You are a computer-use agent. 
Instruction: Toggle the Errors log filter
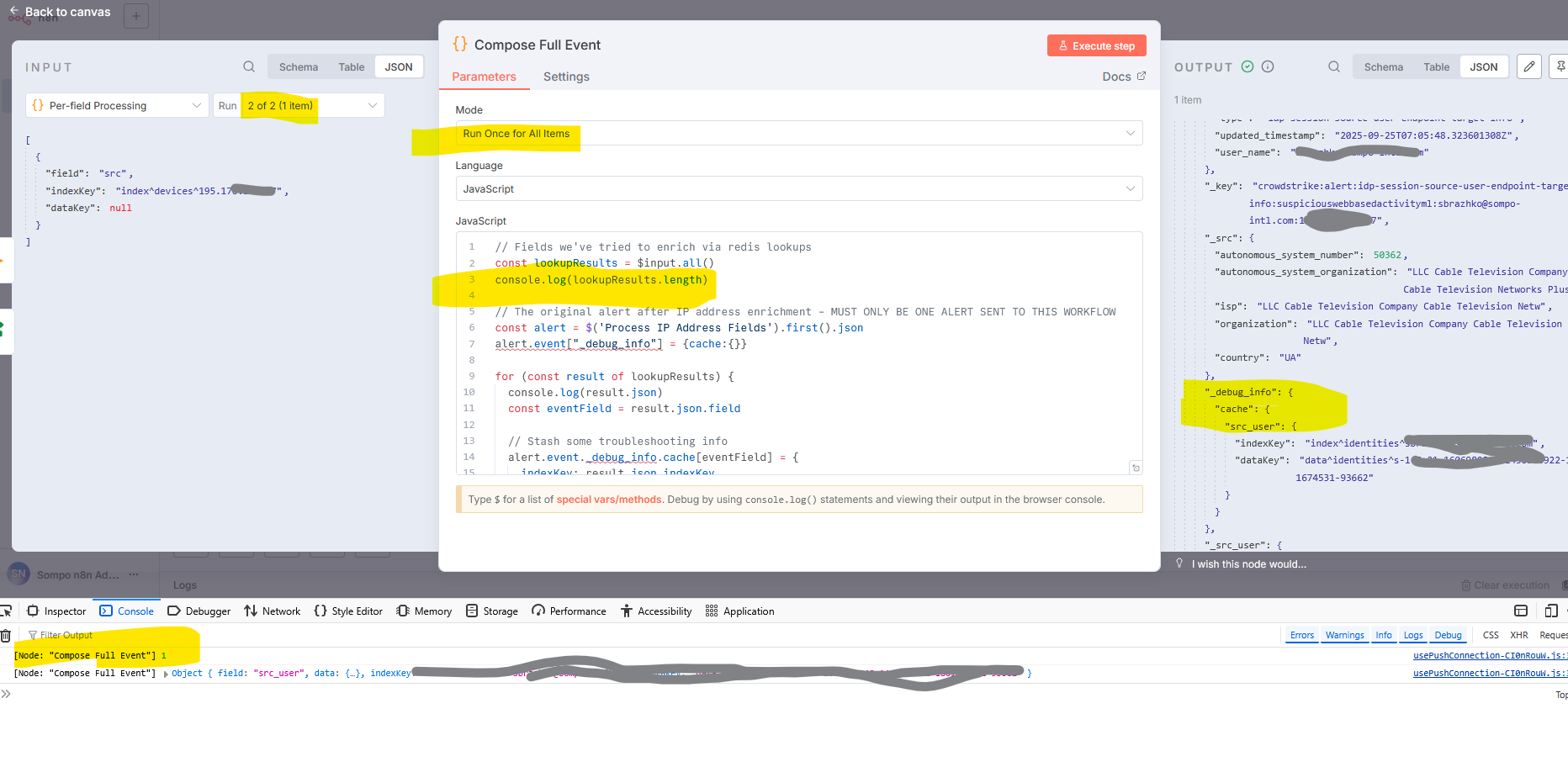pyautogui.click(x=1301, y=635)
